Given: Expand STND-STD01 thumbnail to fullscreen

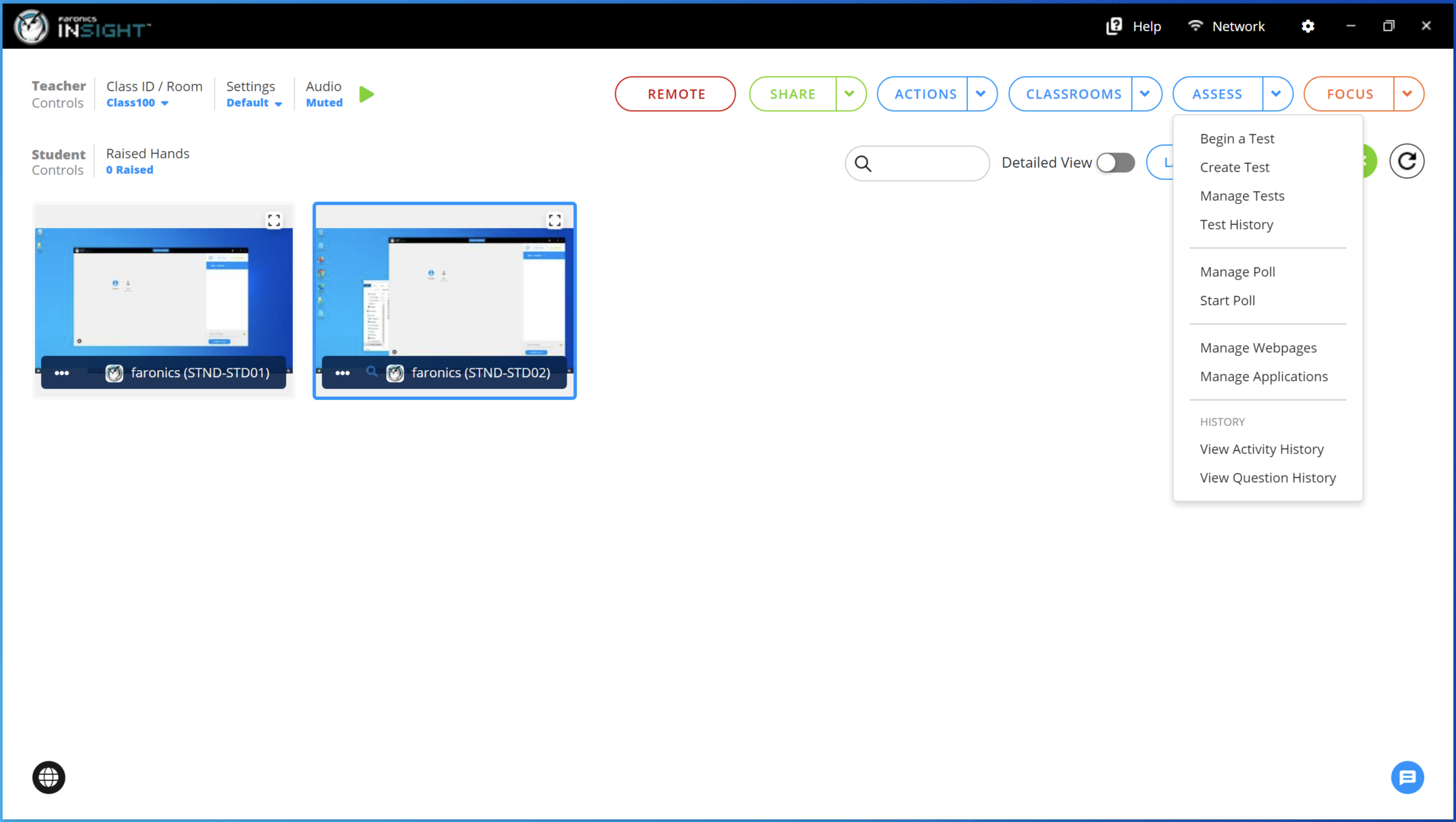Looking at the screenshot, I should [x=274, y=220].
